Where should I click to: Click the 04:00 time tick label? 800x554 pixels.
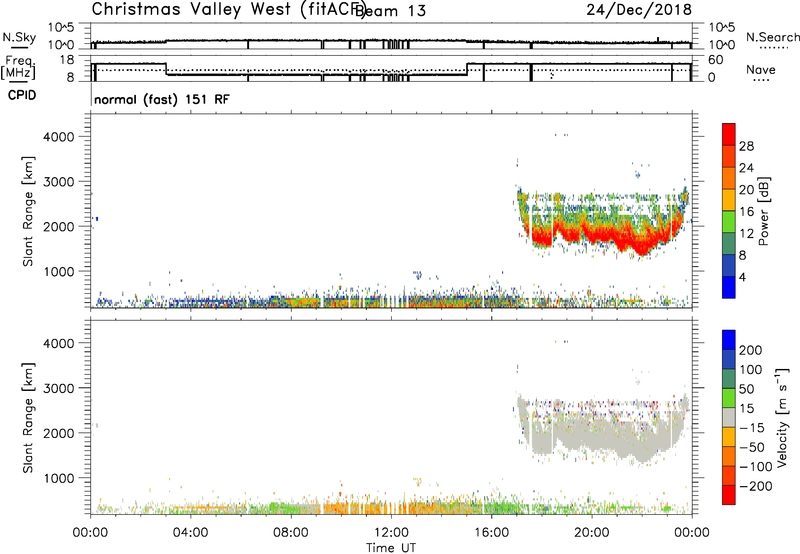click(190, 533)
